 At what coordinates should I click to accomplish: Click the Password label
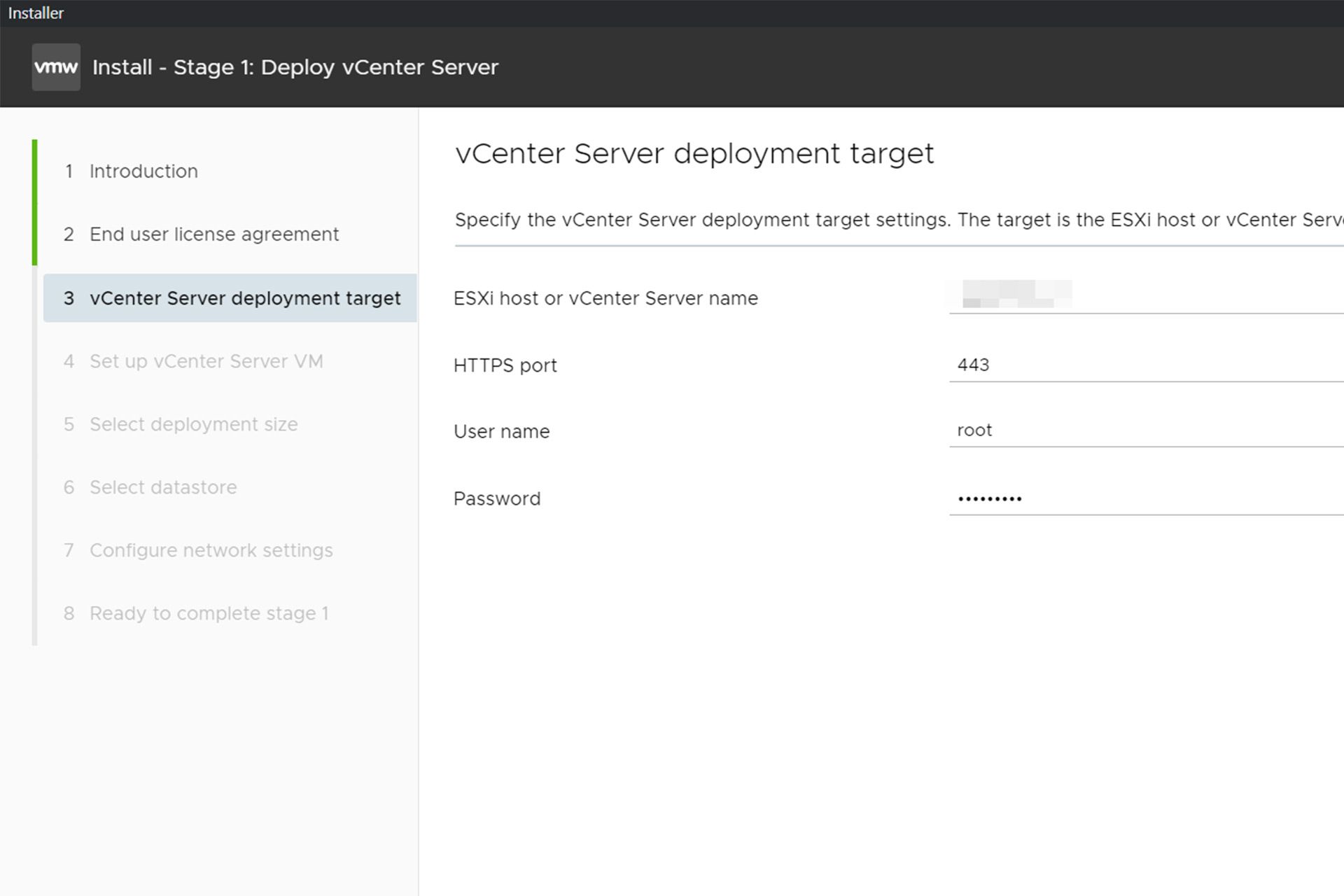[x=497, y=498]
